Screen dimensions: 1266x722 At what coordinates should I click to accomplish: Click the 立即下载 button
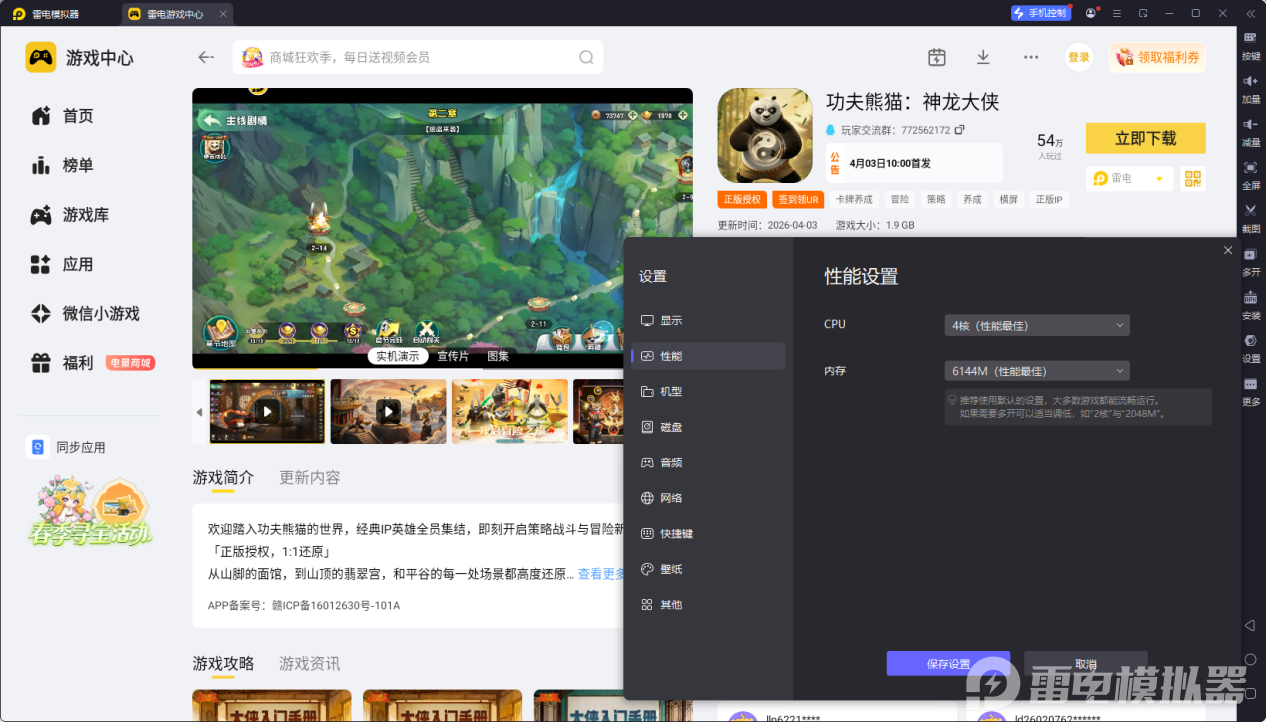pyautogui.click(x=1145, y=138)
